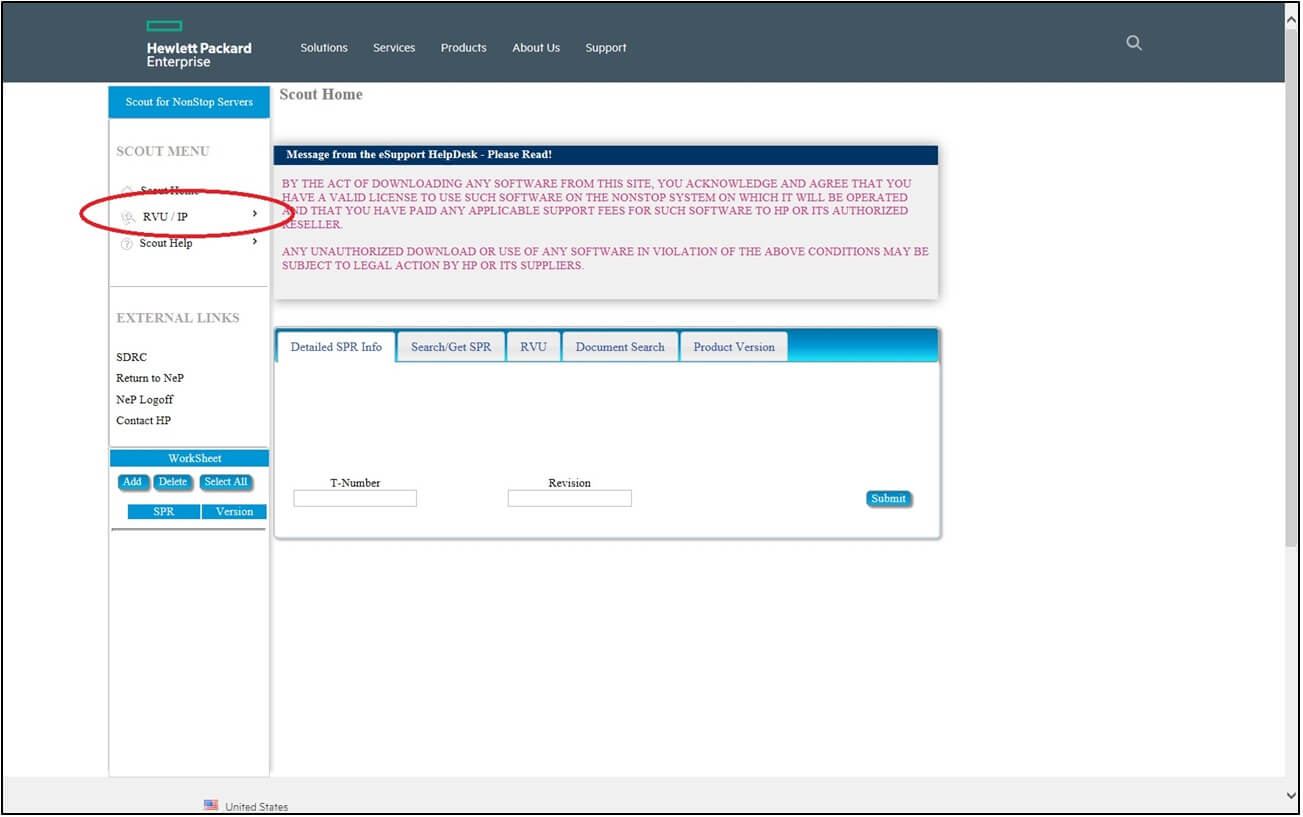Viewport: 1303px width, 817px height.
Task: Click the WorkSheet panel header
Action: pos(189,458)
